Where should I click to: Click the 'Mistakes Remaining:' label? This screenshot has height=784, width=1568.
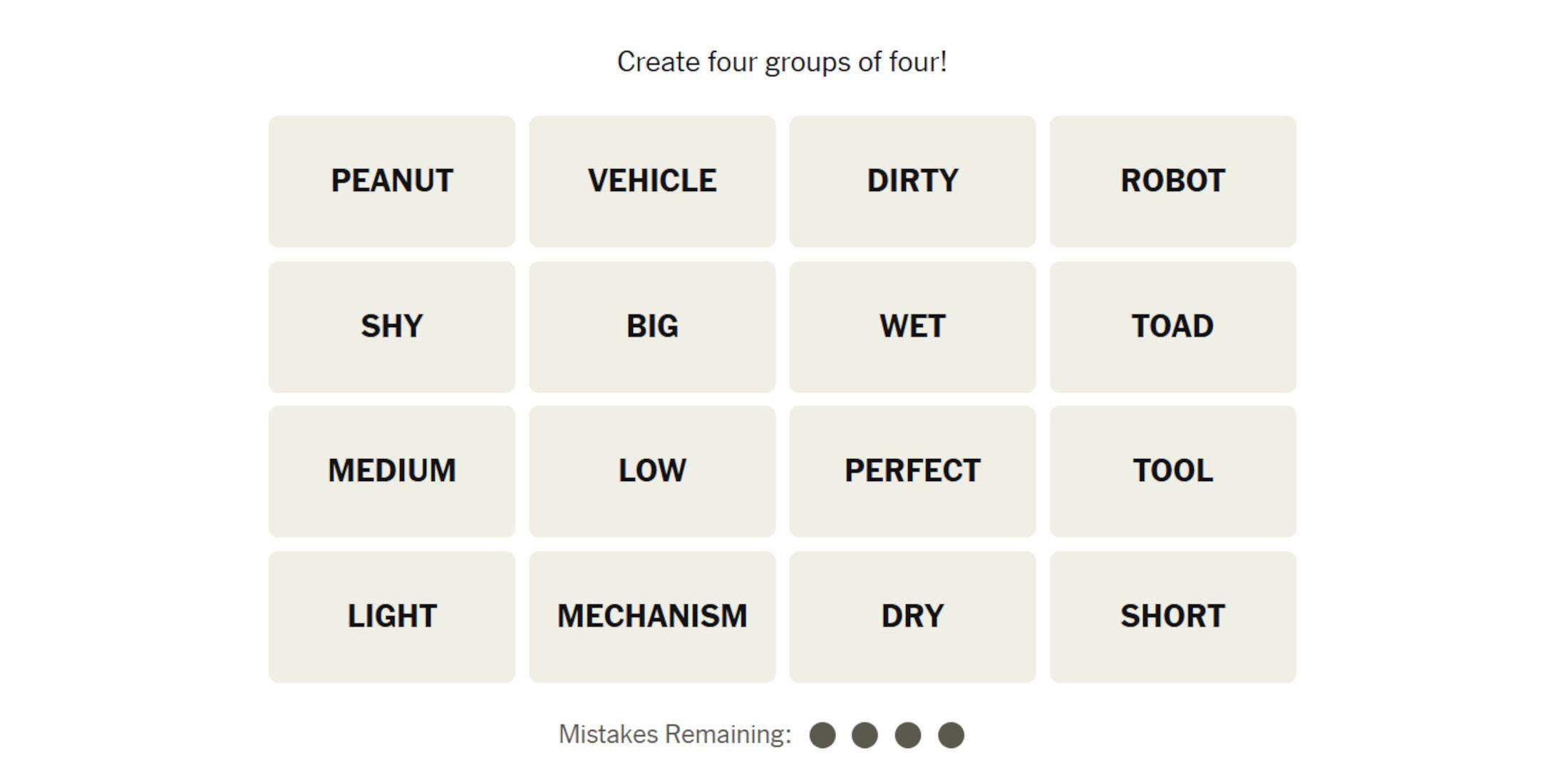[674, 734]
